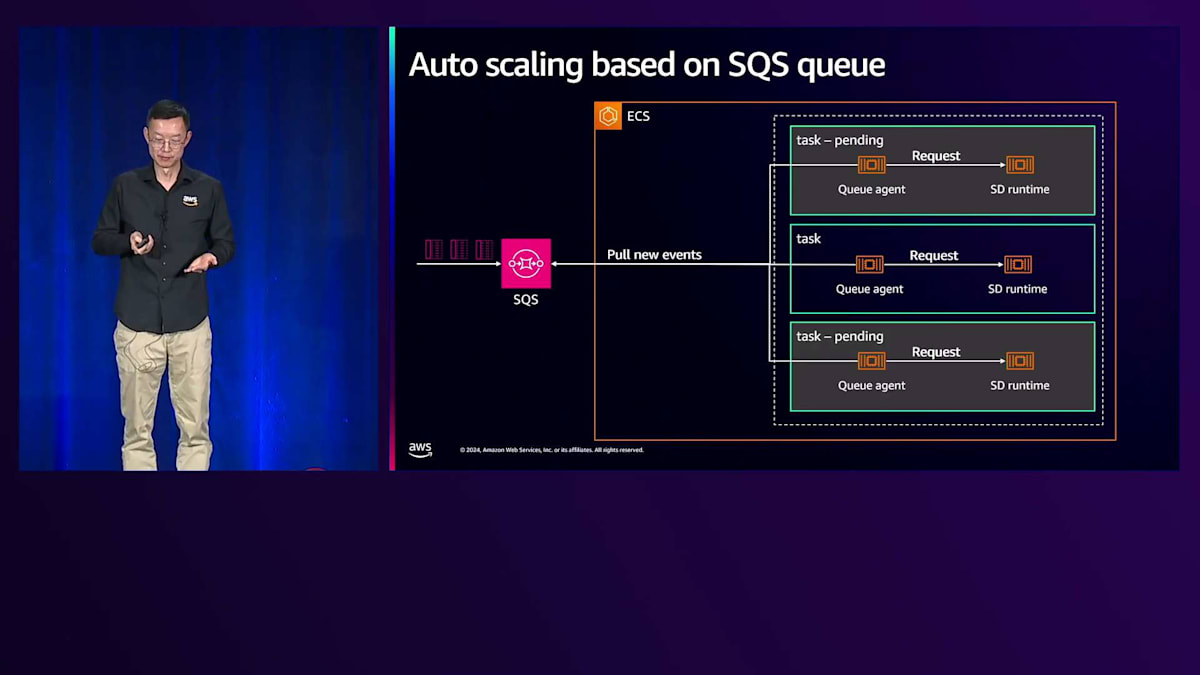Click the copyright notice in slide footer
Screen dimensions: 1200x675
pyautogui.click(x=552, y=450)
